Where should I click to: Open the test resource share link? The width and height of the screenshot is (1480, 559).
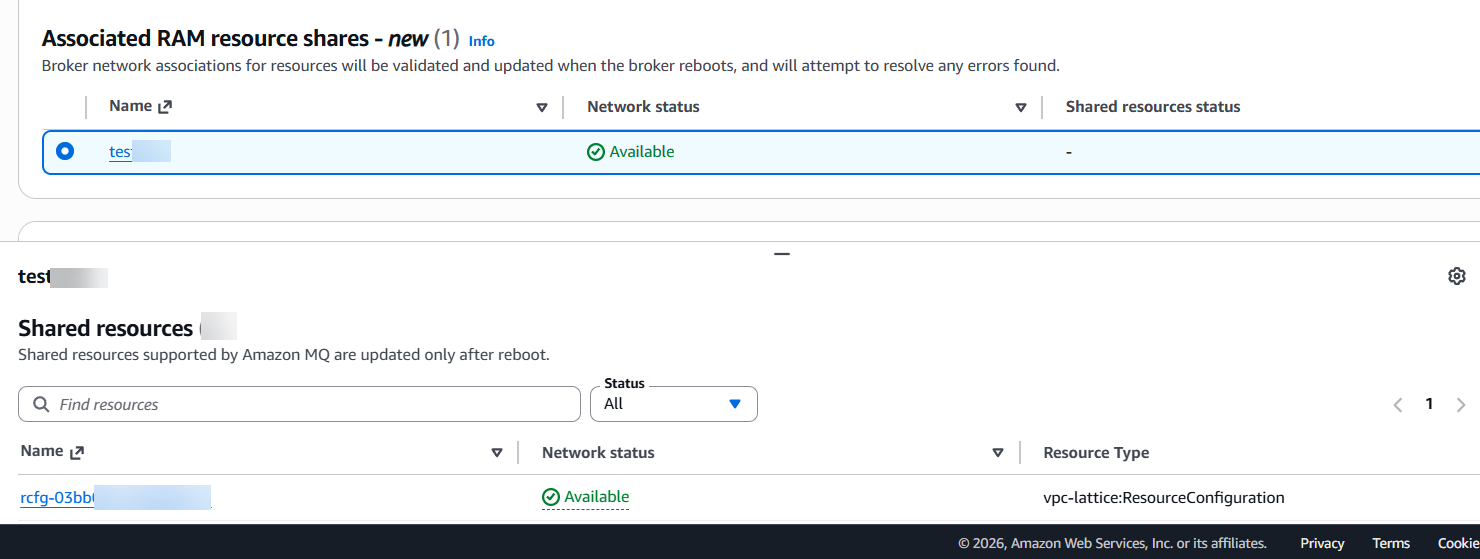pos(139,152)
